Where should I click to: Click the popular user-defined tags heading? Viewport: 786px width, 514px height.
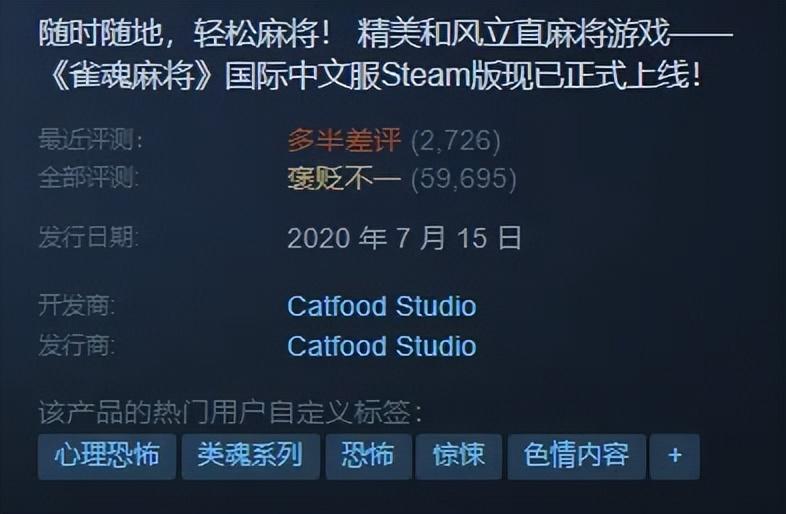231,413
